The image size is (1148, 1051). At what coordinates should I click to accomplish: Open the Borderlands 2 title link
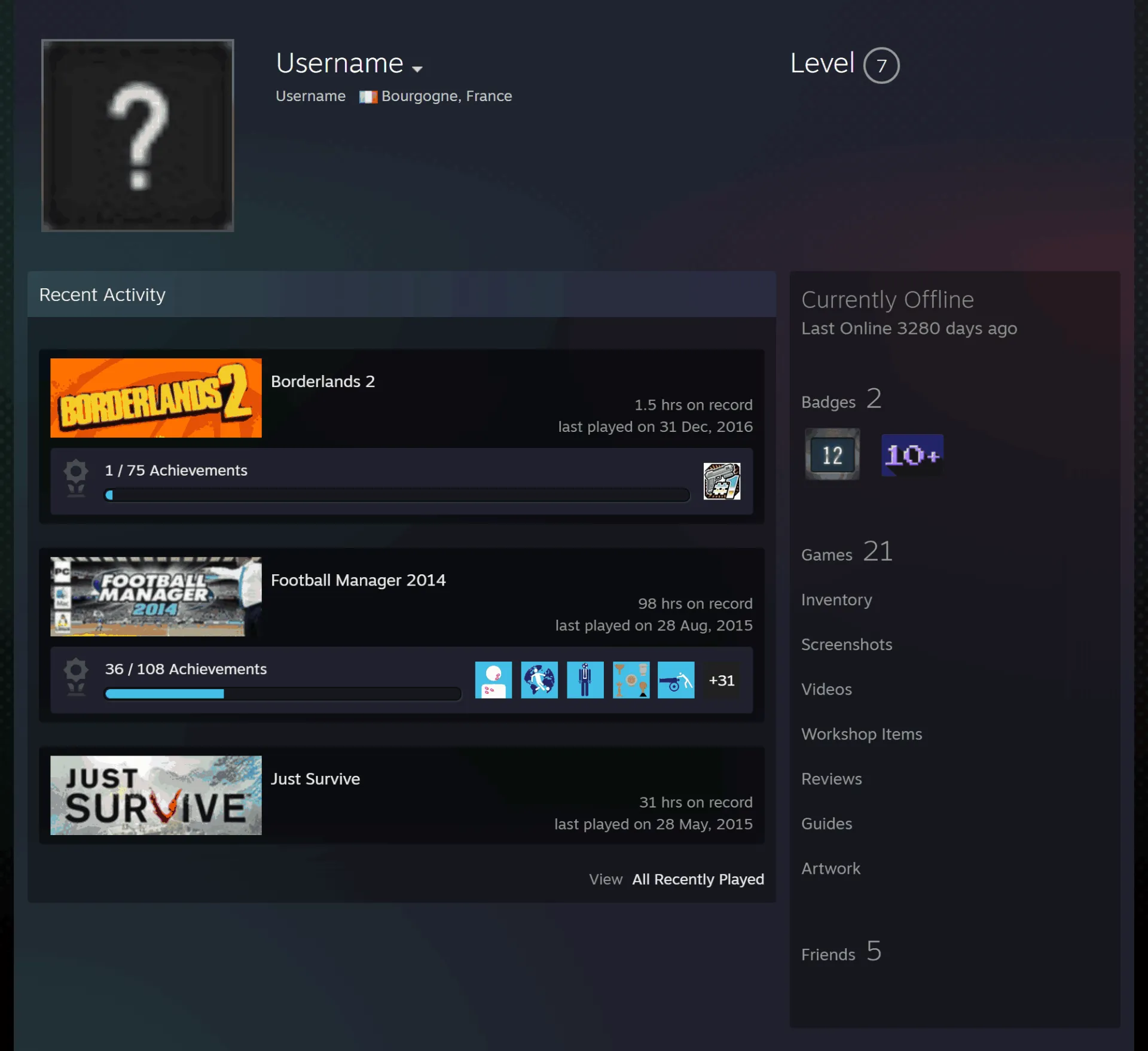(x=323, y=382)
